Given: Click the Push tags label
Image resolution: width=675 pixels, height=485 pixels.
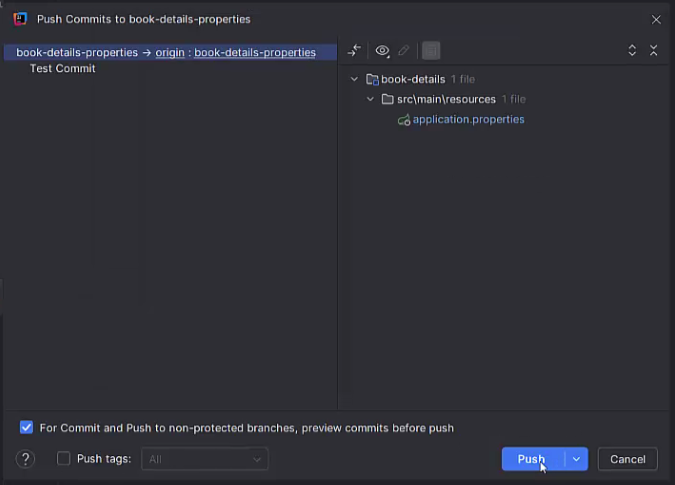Looking at the screenshot, I should [x=104, y=459].
